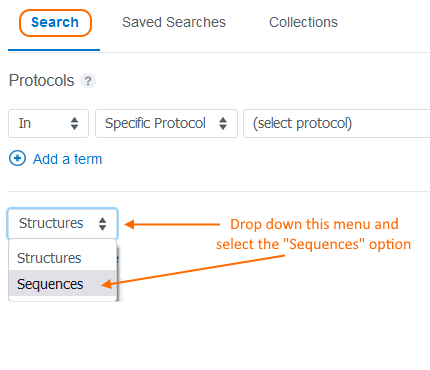Click the Protocols section heading
Viewport: 430px width, 370px height.
coord(42,80)
